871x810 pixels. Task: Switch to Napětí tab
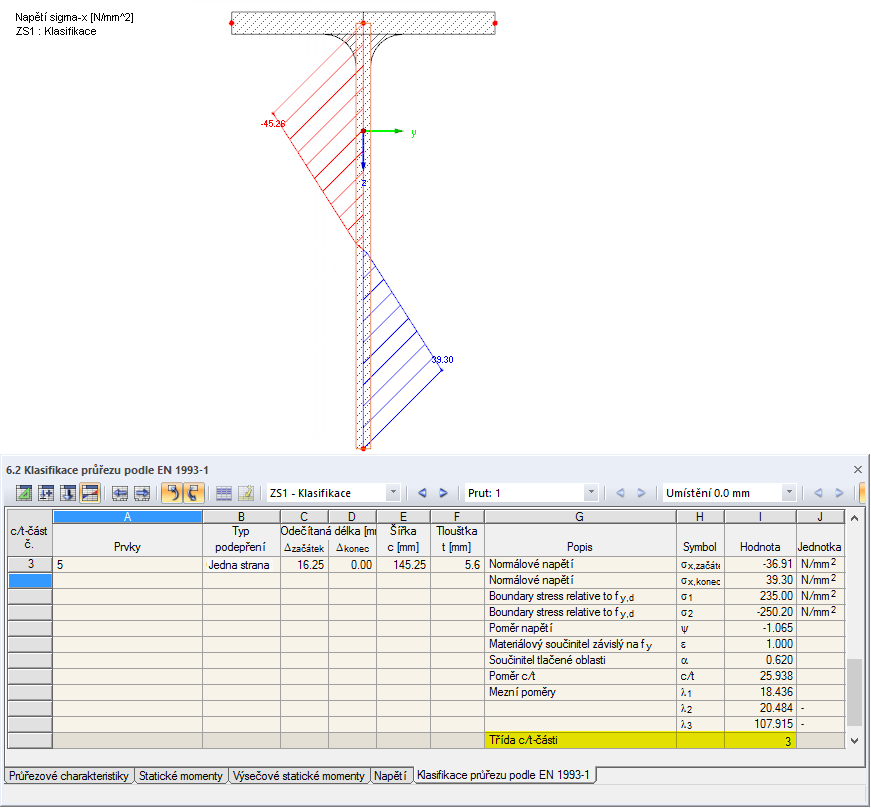[x=390, y=776]
